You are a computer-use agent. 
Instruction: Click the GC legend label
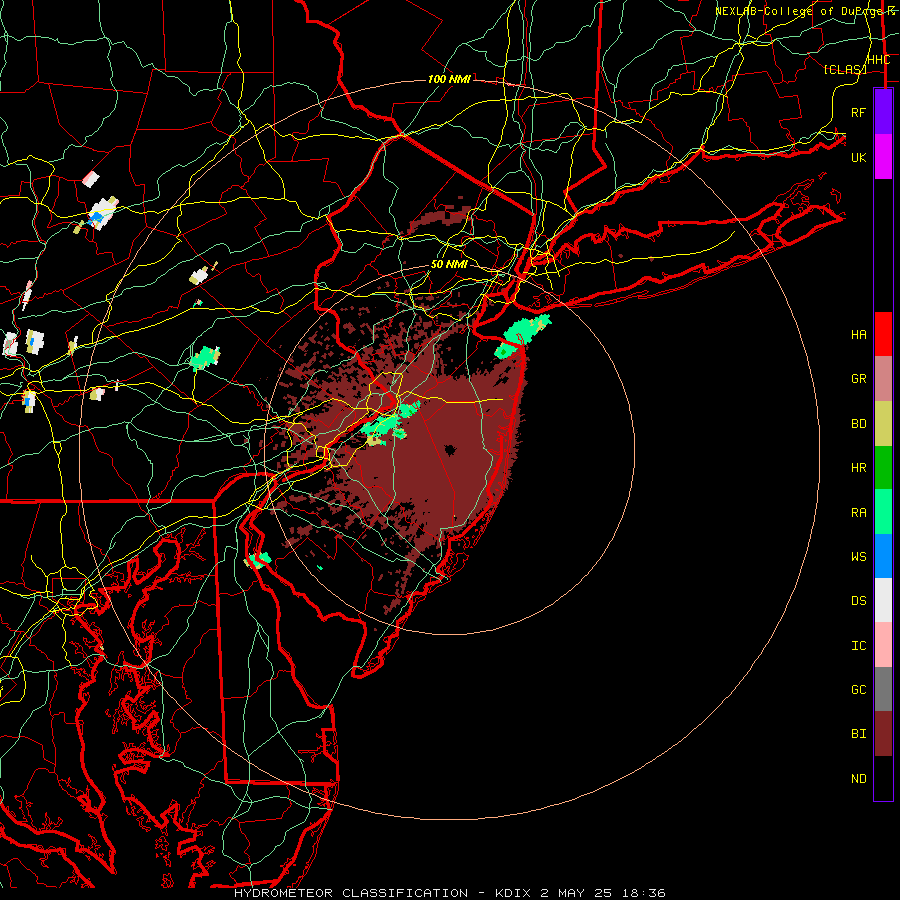858,690
